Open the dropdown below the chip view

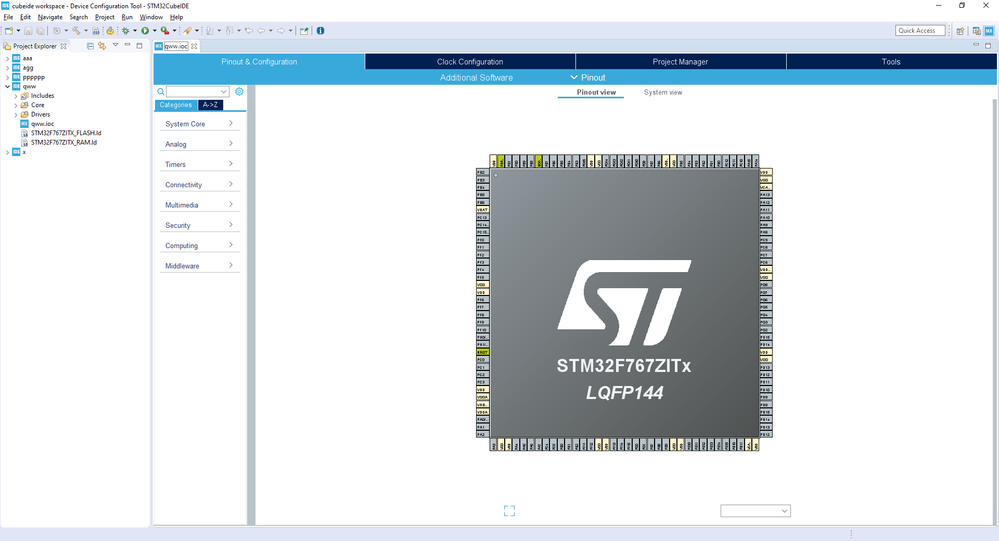pos(755,511)
